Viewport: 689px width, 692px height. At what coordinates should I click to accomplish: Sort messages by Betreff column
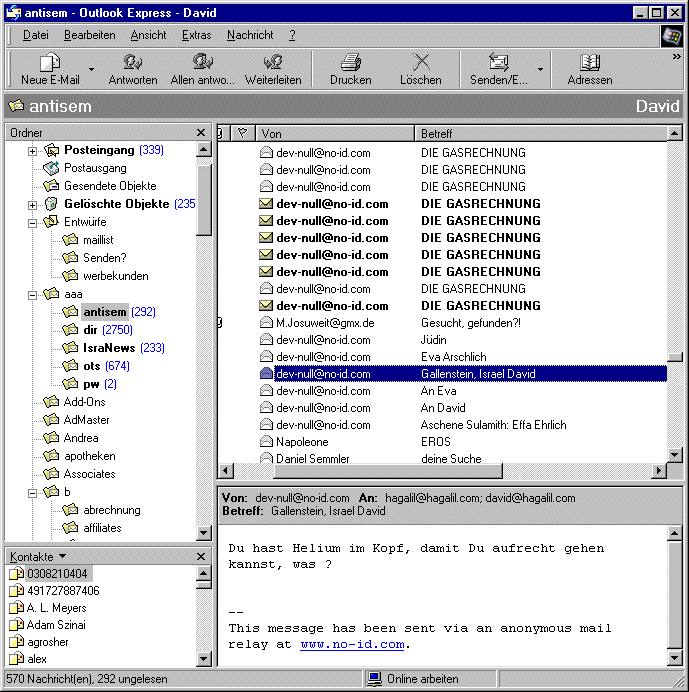pyautogui.click(x=540, y=133)
